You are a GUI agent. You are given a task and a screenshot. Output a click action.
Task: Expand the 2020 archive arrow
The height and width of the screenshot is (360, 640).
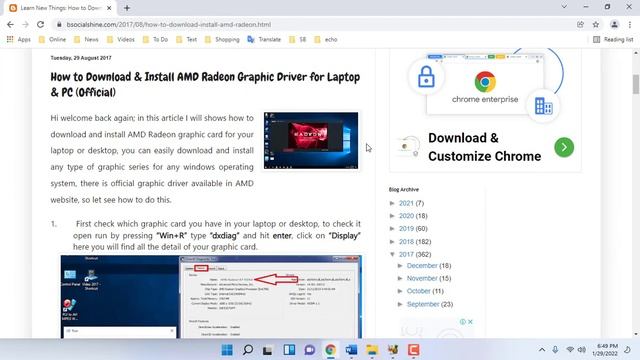392,216
